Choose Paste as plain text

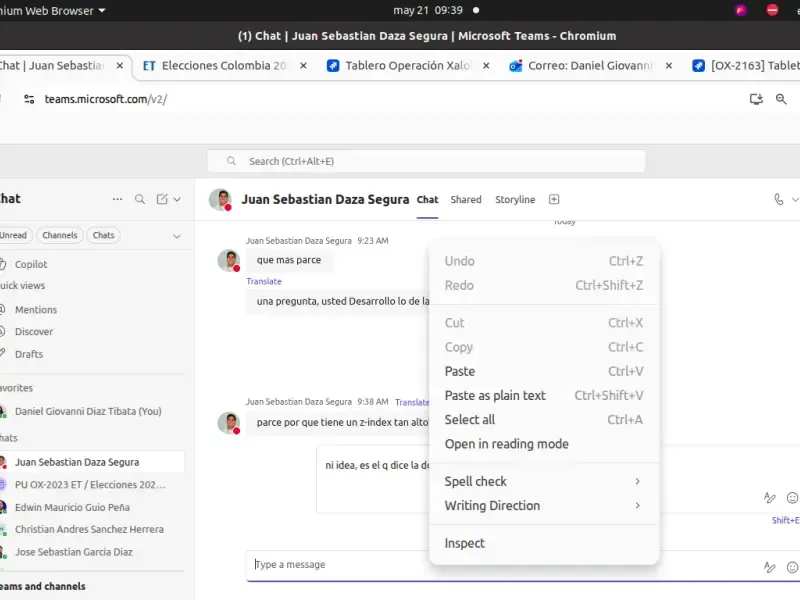point(544,395)
